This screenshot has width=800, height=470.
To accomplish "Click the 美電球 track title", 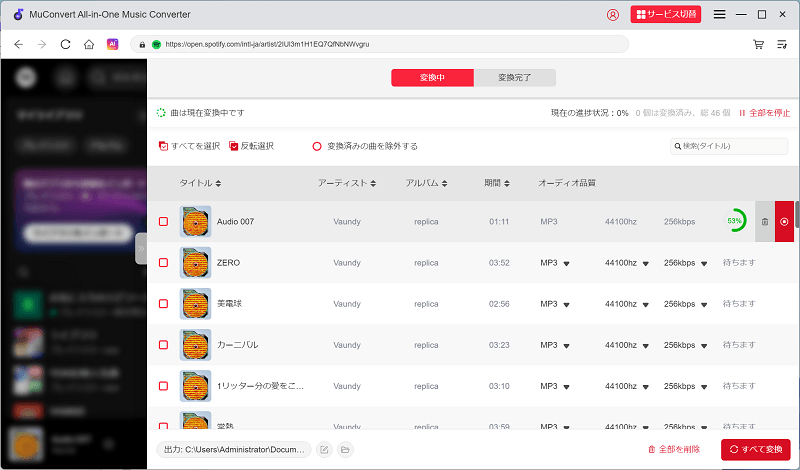I will pyautogui.click(x=230, y=304).
